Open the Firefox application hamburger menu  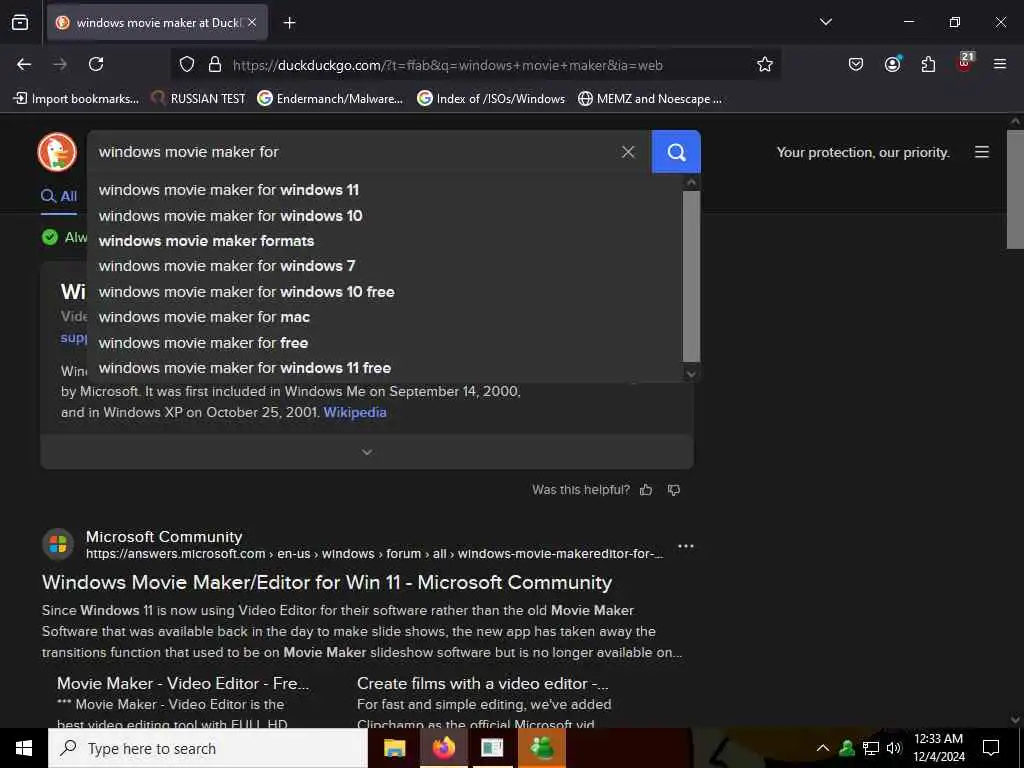[1000, 64]
